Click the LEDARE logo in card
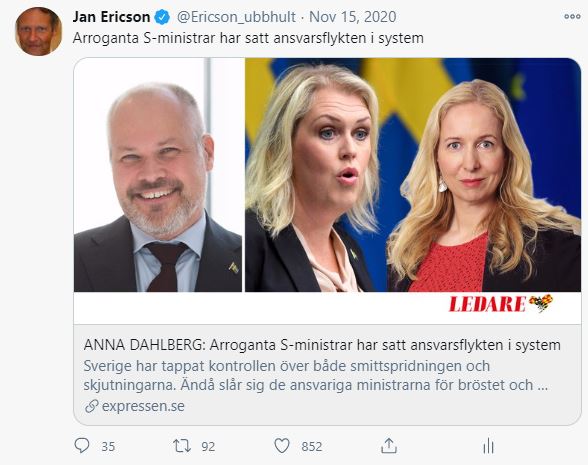The image size is (588, 465). coord(501,304)
